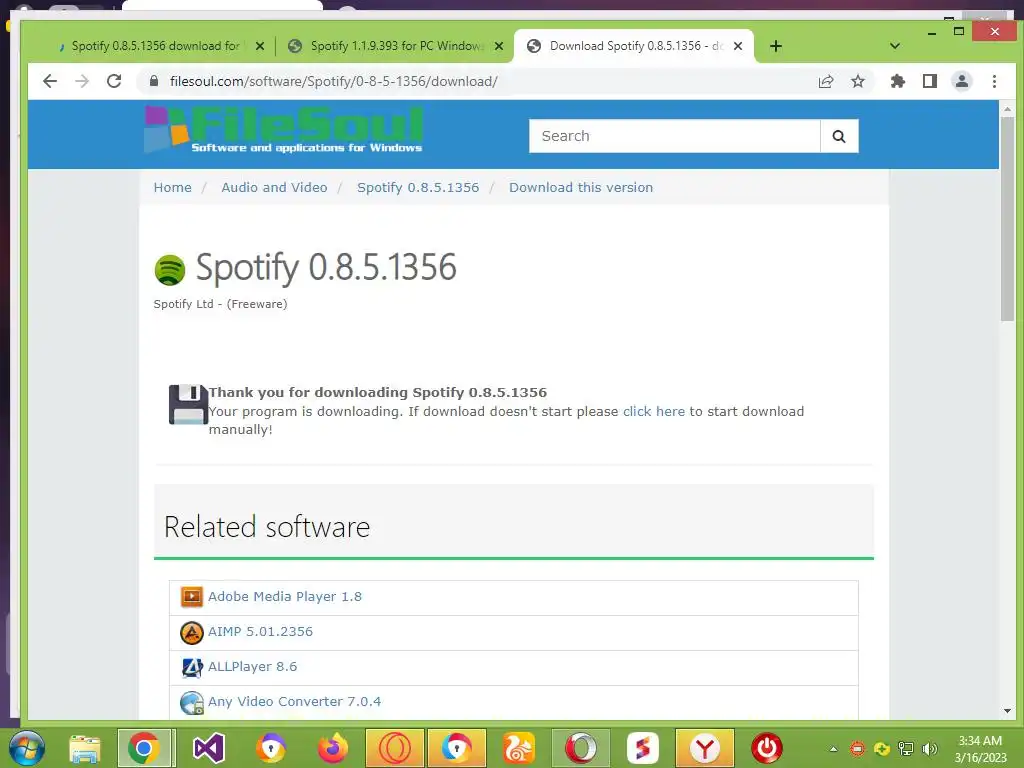Viewport: 1024px width, 768px height.
Task: Close the 'Spotify 1.1.9.393 for PC' tab
Action: 499,46
